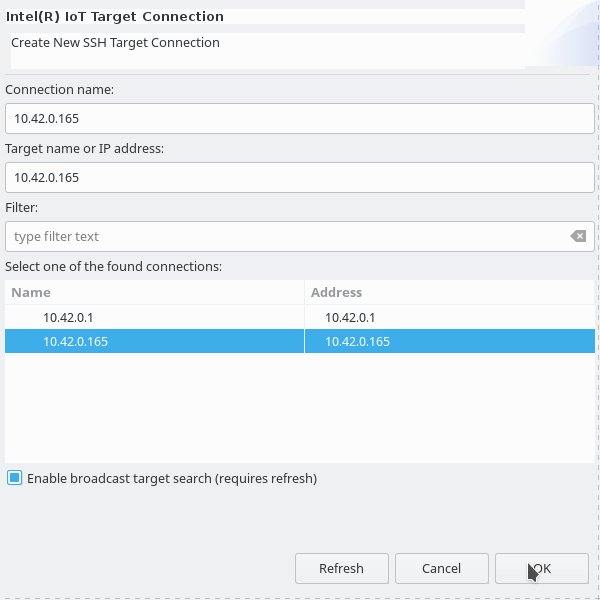Cancel the SSH target connection dialog

[442, 568]
